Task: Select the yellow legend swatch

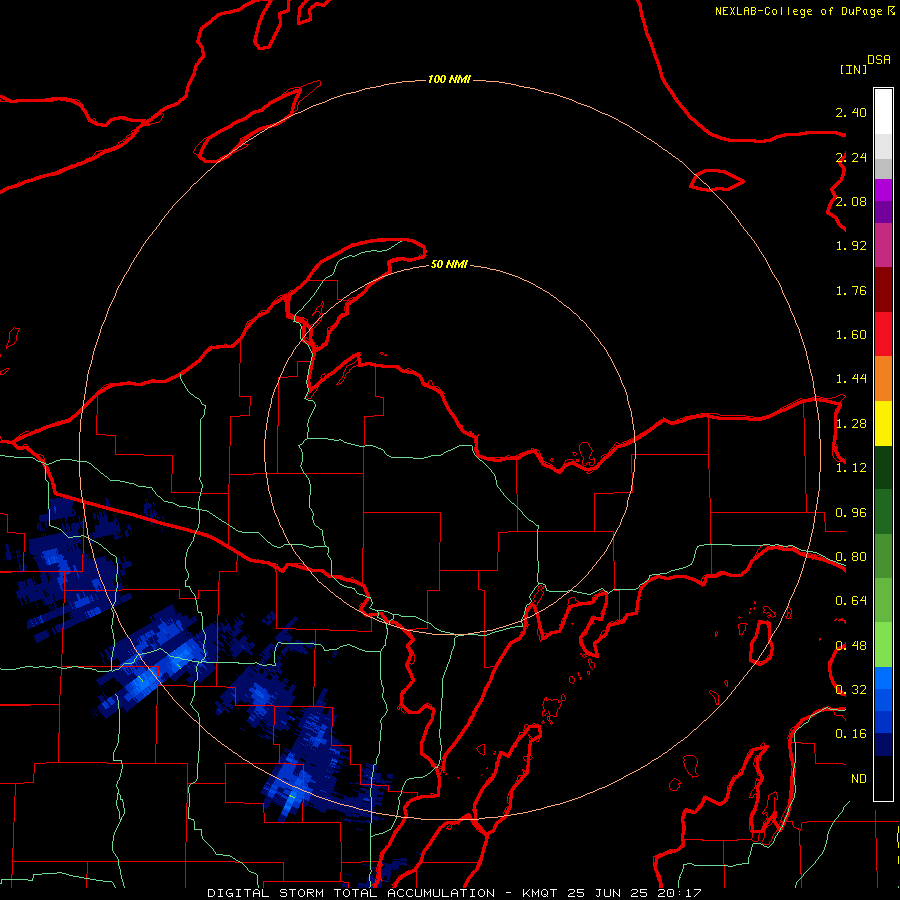Action: click(883, 423)
